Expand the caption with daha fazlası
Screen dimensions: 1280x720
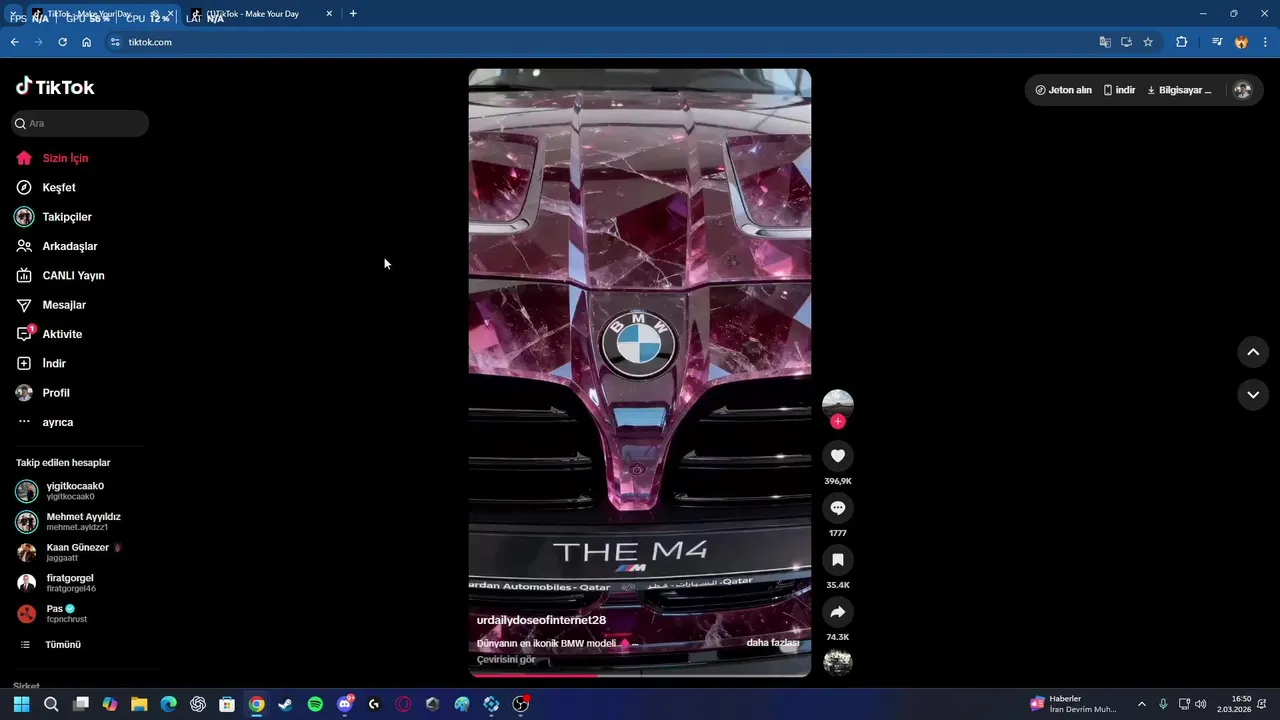point(772,643)
